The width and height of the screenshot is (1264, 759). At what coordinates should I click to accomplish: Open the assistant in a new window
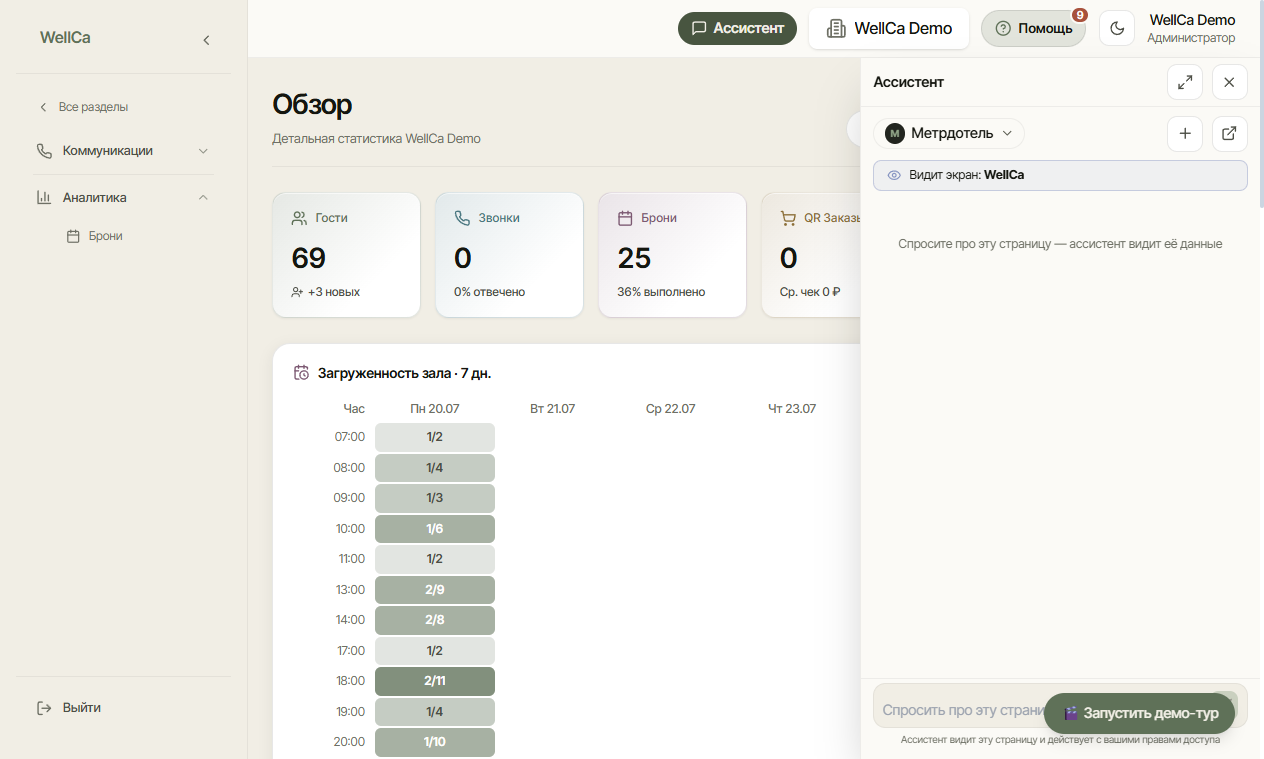(1230, 133)
